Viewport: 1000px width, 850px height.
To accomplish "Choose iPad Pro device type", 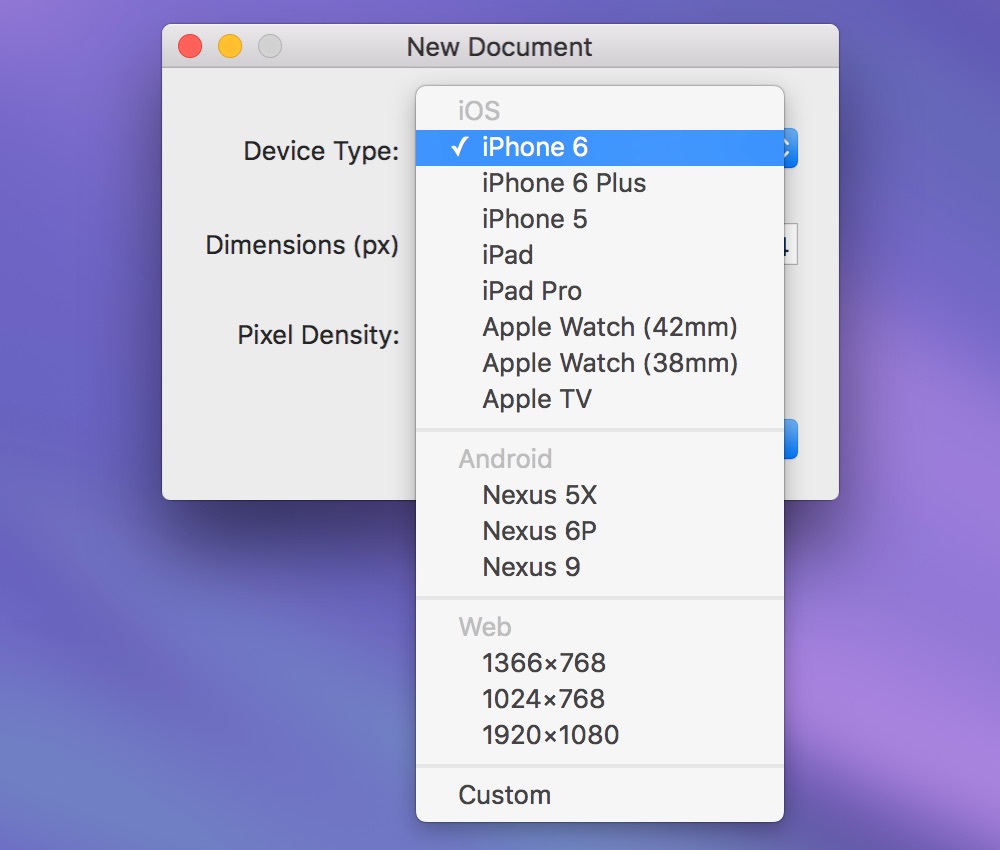I will [599, 291].
